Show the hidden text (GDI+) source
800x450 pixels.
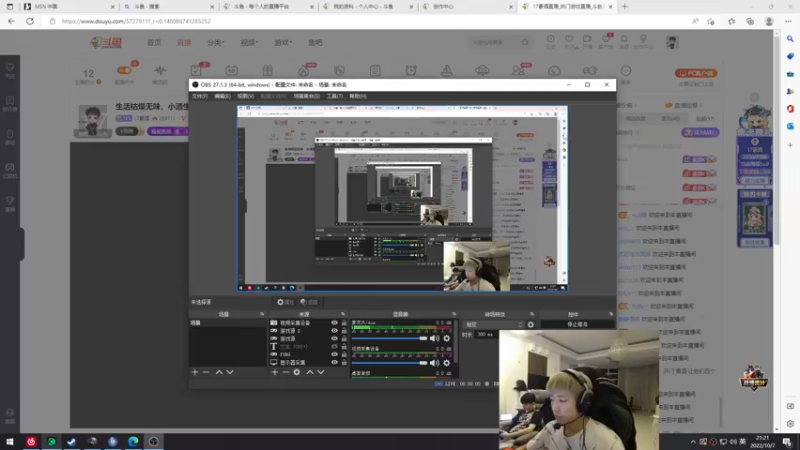pos(334,346)
